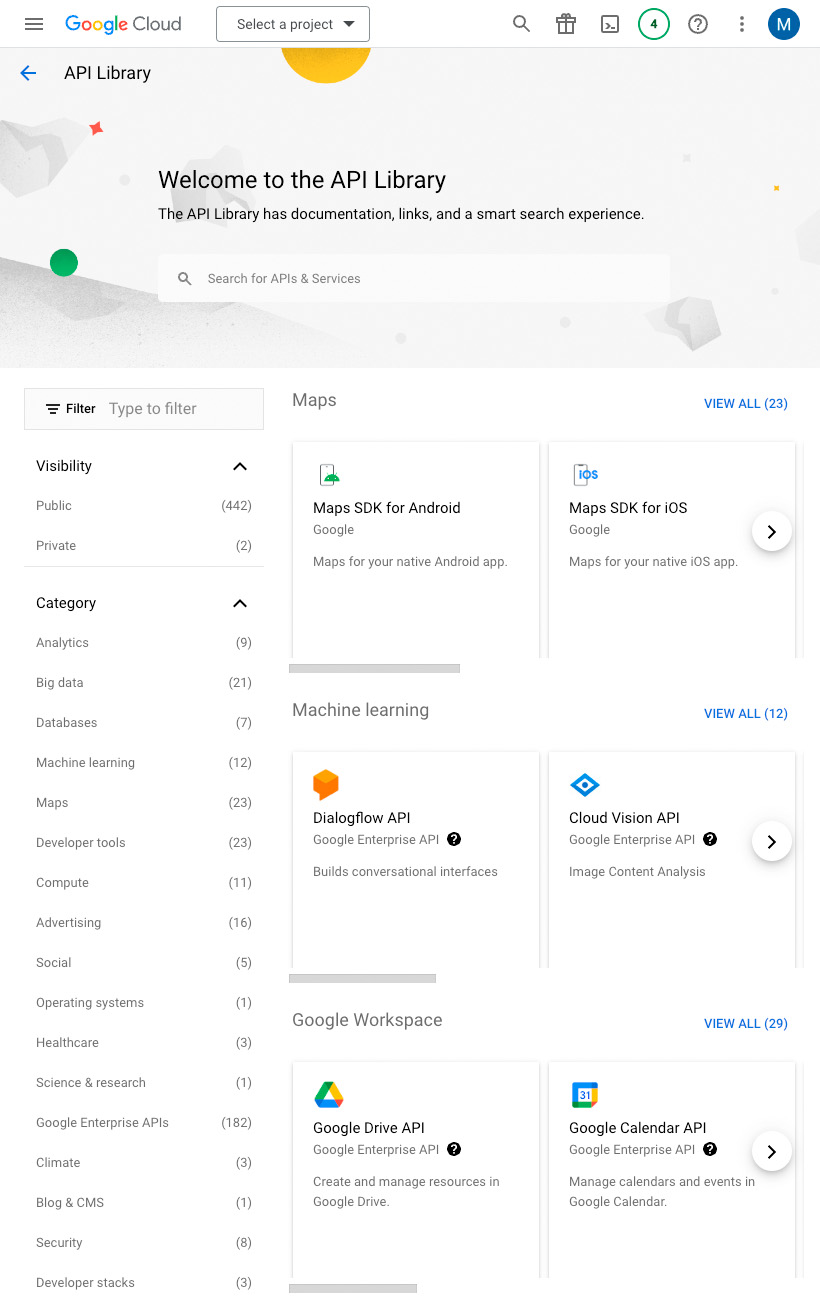The width and height of the screenshot is (820, 1300).
Task: Open the Cloud Vision API card title
Action: pyautogui.click(x=624, y=818)
